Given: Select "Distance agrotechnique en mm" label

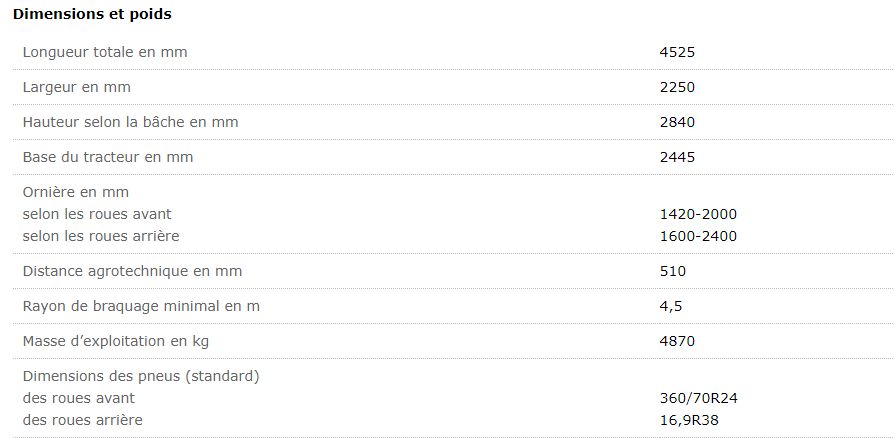Looking at the screenshot, I should point(132,271).
